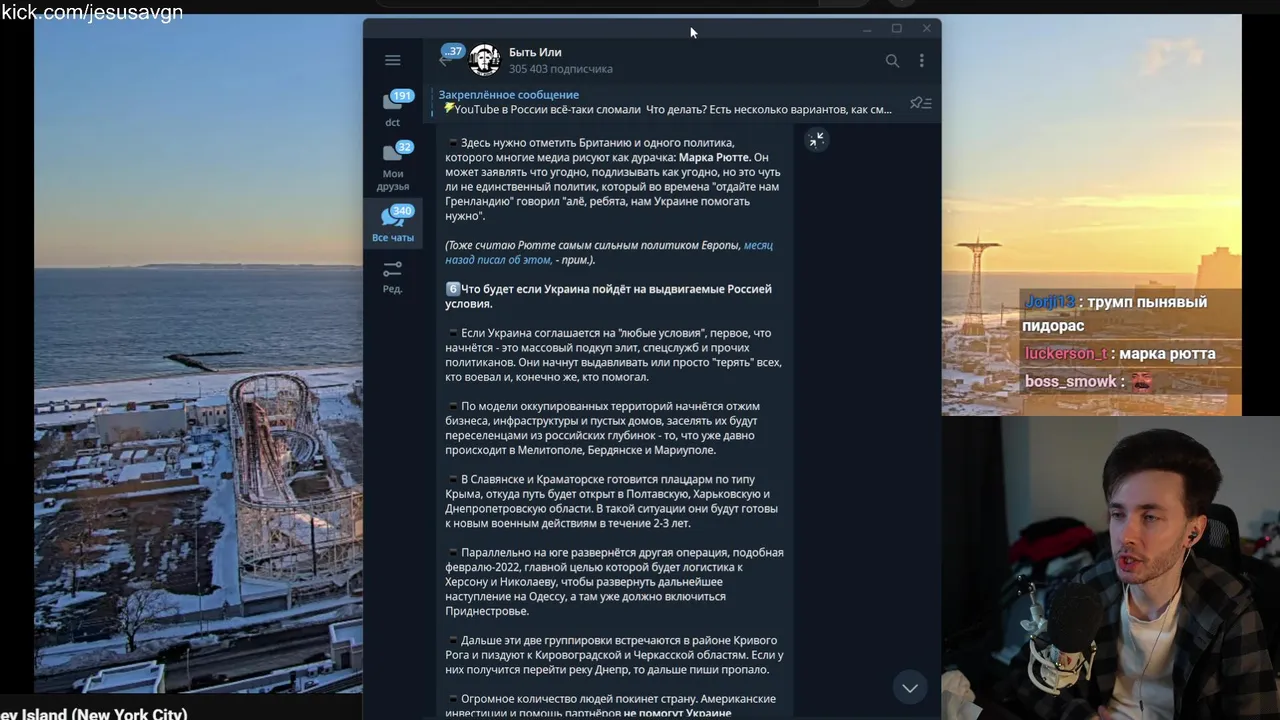Viewport: 1280px width, 720px height.
Task: Click the paragraph starting По модели оккупированных территорий
Action: pyautogui.click(x=603, y=428)
